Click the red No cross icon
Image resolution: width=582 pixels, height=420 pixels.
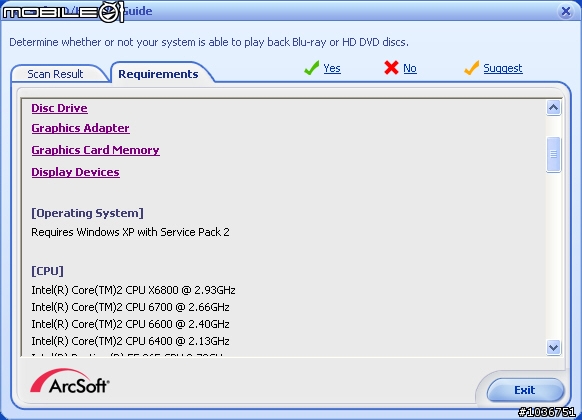pyautogui.click(x=391, y=68)
